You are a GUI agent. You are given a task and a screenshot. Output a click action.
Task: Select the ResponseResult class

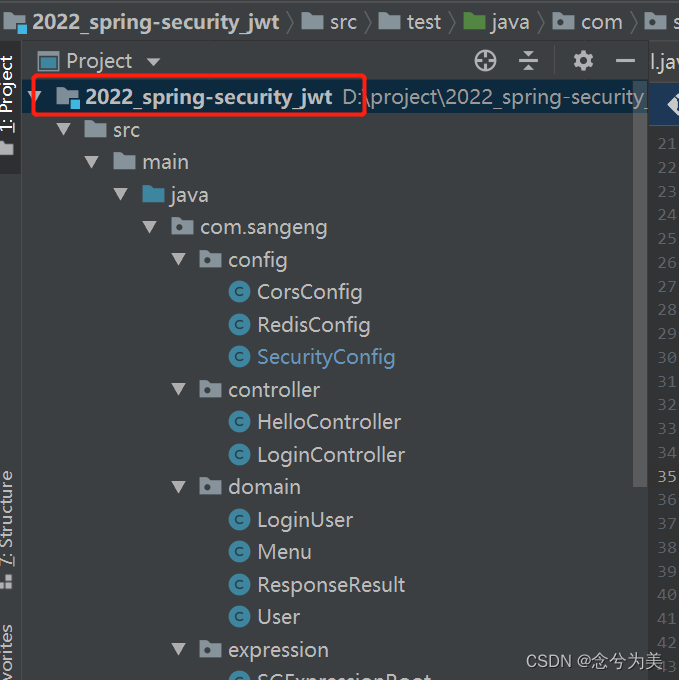[x=331, y=585]
